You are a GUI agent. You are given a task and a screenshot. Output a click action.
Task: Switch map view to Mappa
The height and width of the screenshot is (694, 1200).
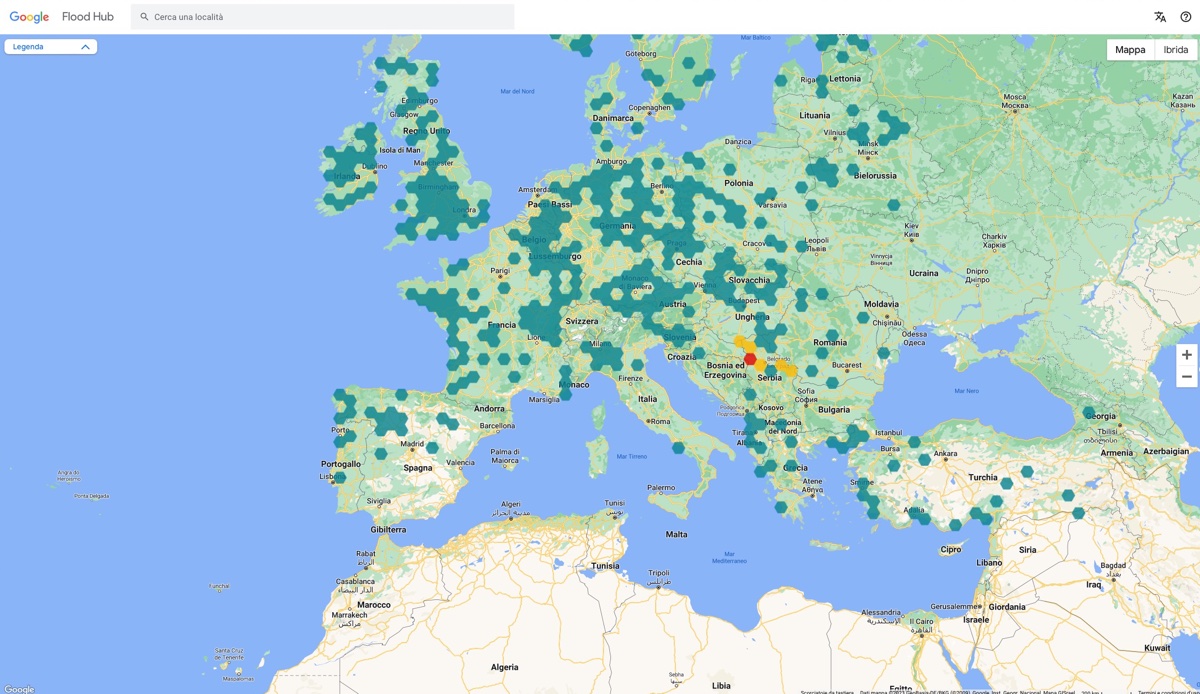click(1130, 50)
